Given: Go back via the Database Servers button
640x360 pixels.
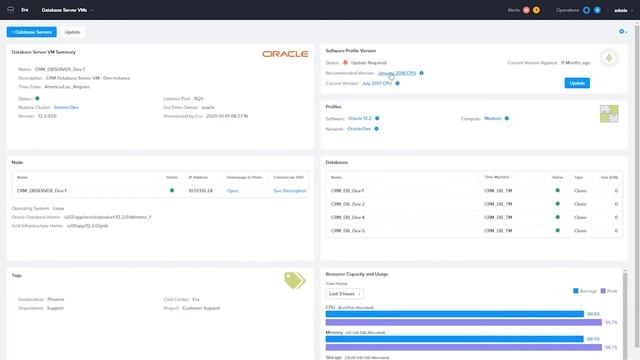Looking at the screenshot, I should pyautogui.click(x=31, y=32).
